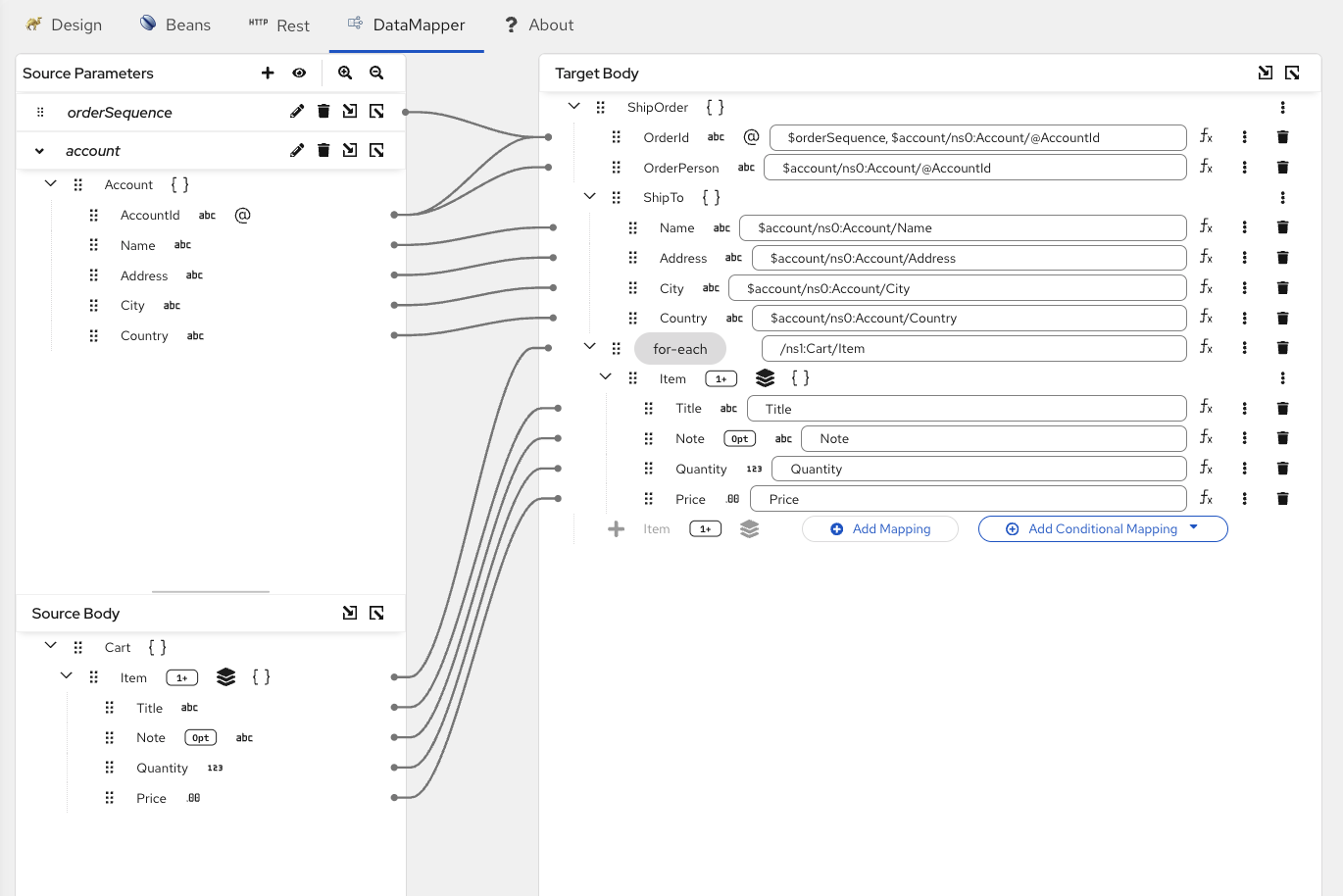1343x896 pixels.
Task: Open function editor for target Title mapping
Action: tap(1206, 408)
